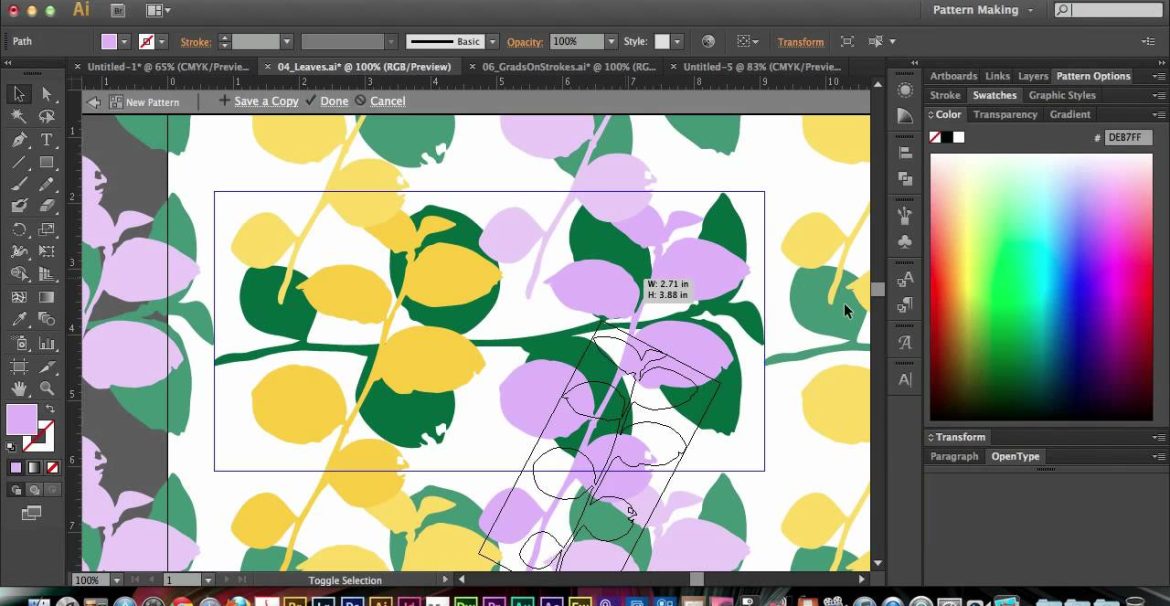This screenshot has height=606, width=1170.
Task: Select the Hand tool
Action: click(19, 388)
